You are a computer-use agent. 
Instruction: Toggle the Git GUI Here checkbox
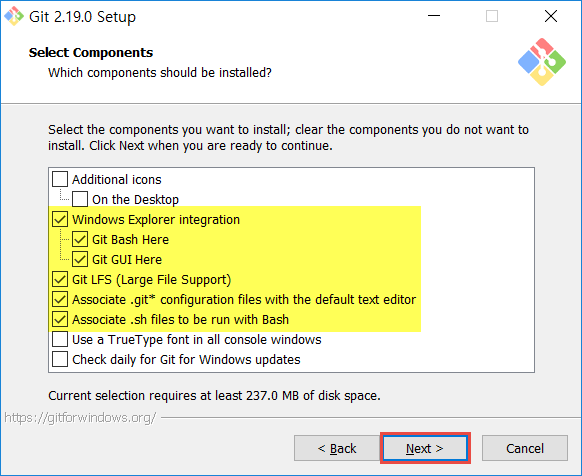80,259
